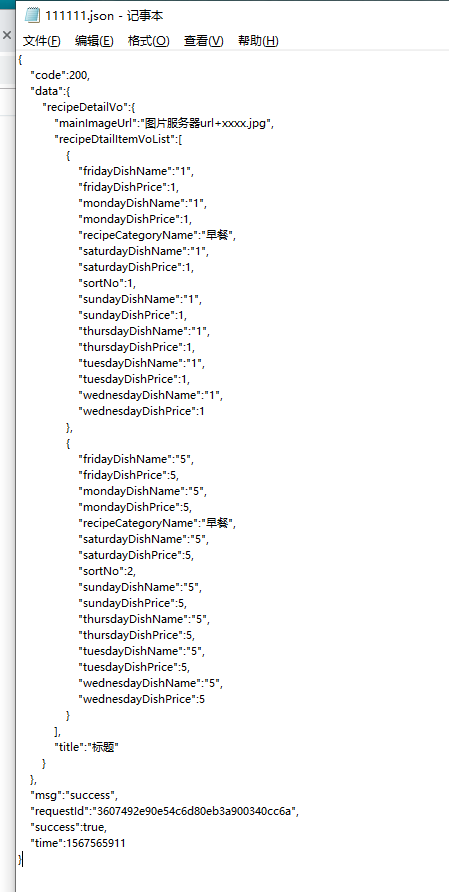Open the 格式(O) menu

[149, 41]
